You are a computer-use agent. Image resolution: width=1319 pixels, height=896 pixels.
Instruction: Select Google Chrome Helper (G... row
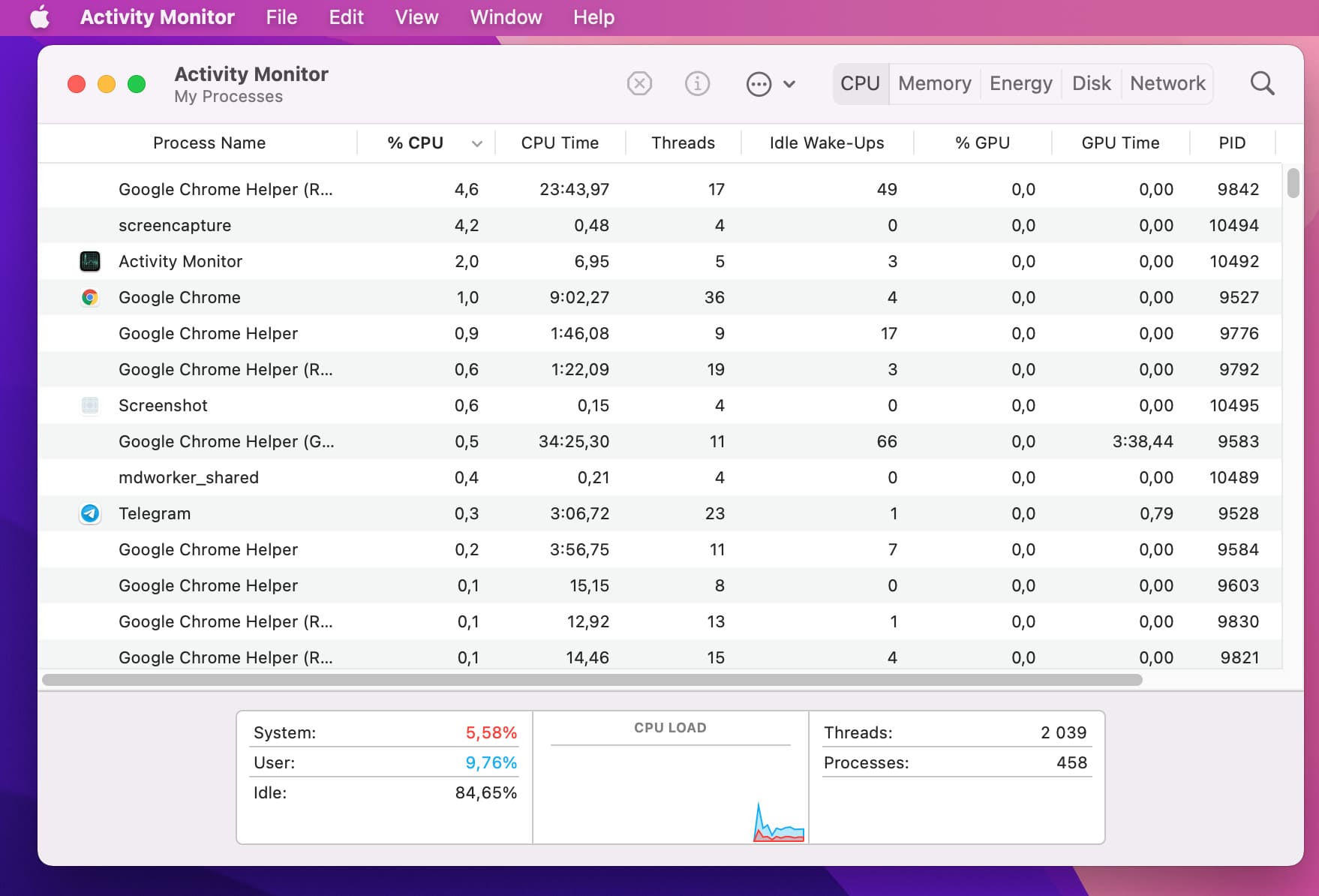[x=660, y=441]
